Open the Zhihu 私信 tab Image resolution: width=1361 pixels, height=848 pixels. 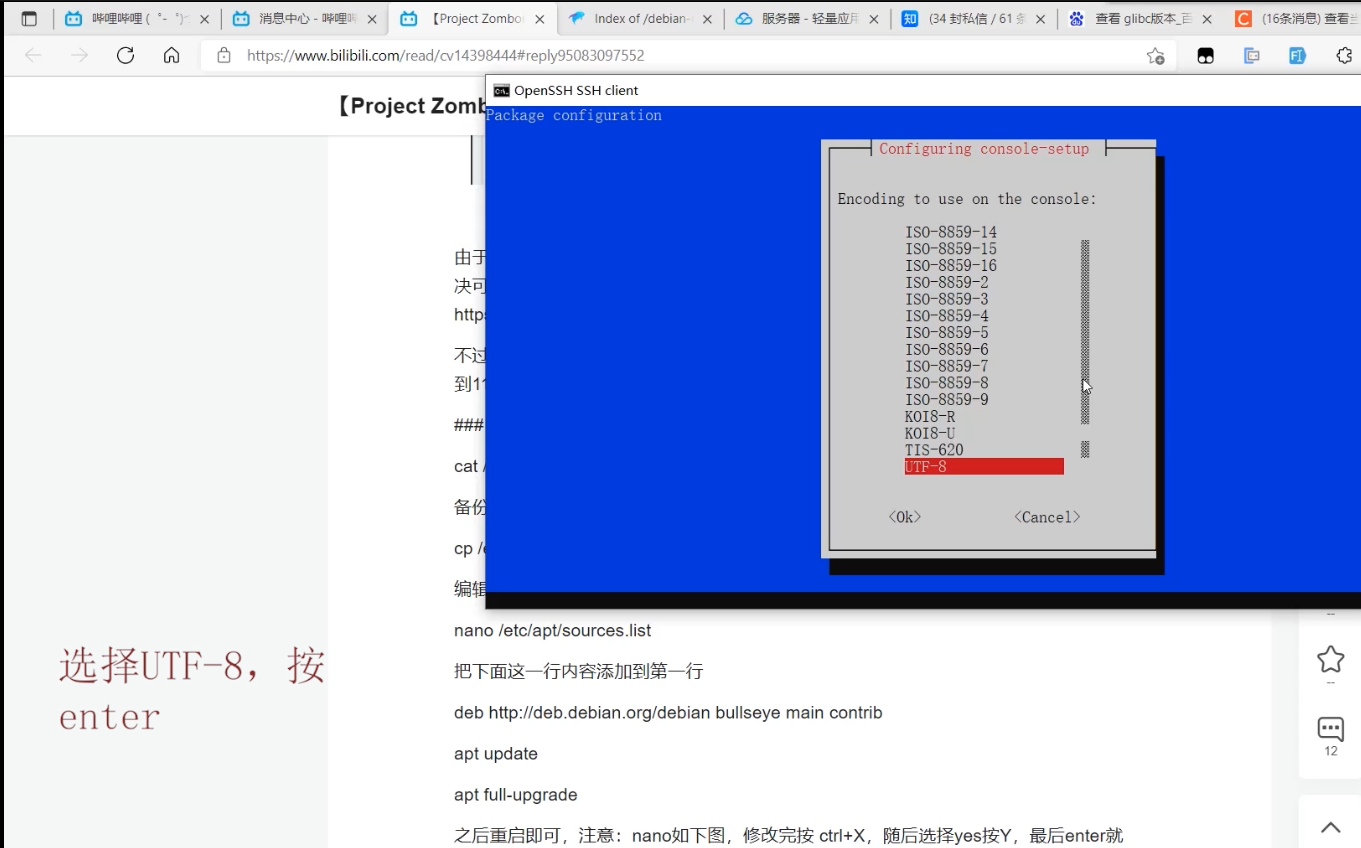point(974,18)
